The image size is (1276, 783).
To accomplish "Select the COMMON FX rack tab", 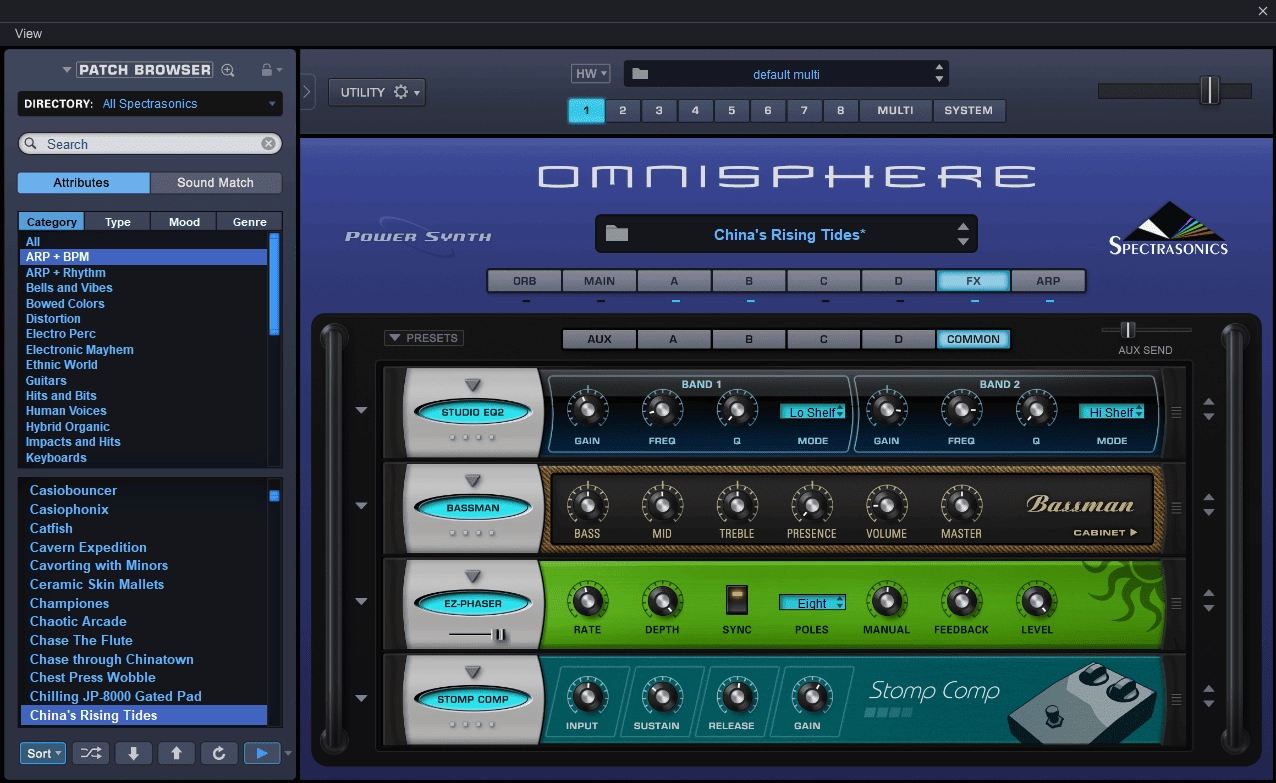I will tap(973, 339).
